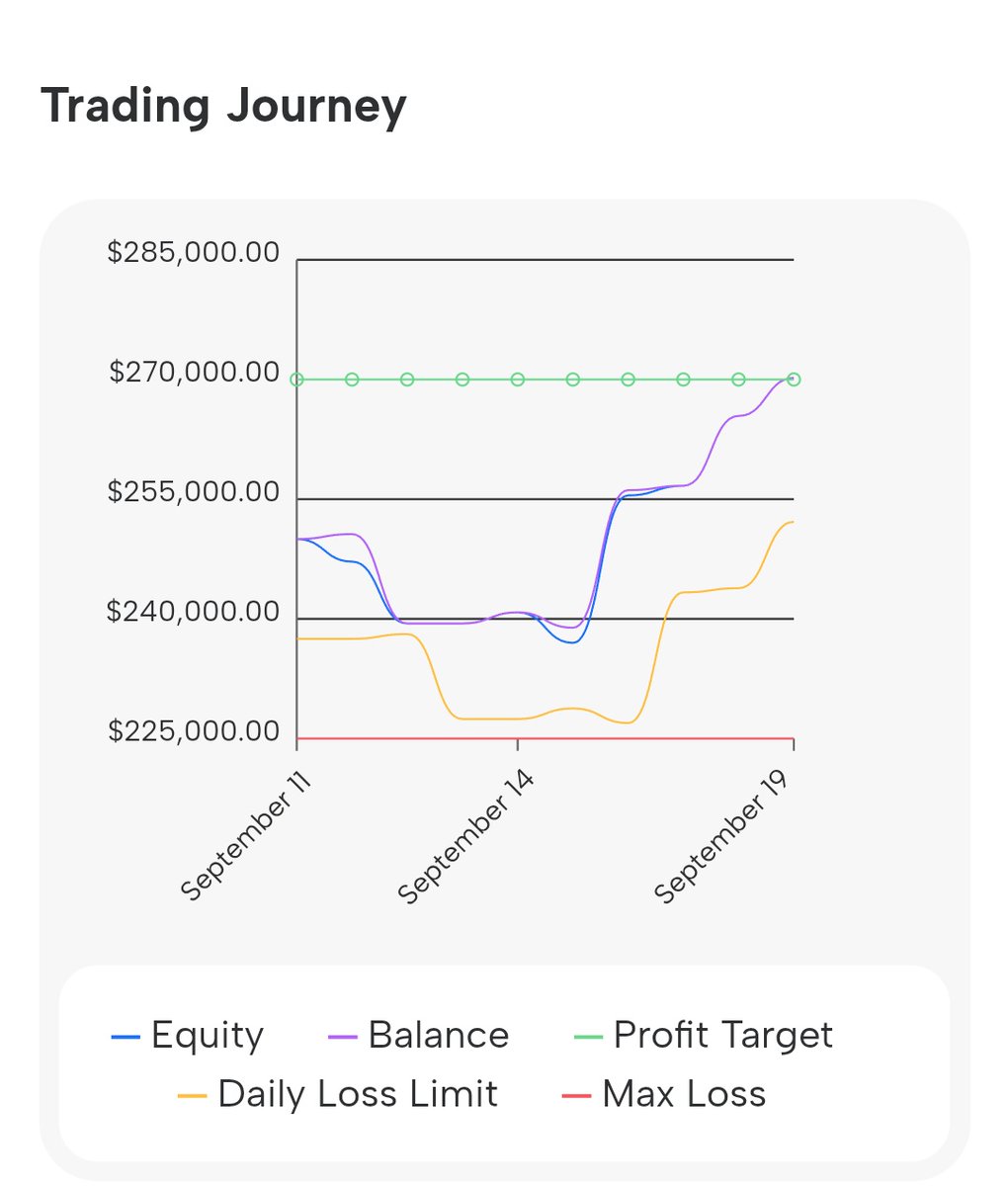Viewport: 1008px width, 1186px height.
Task: Click the $285,000.00 axis label
Action: tap(194, 253)
